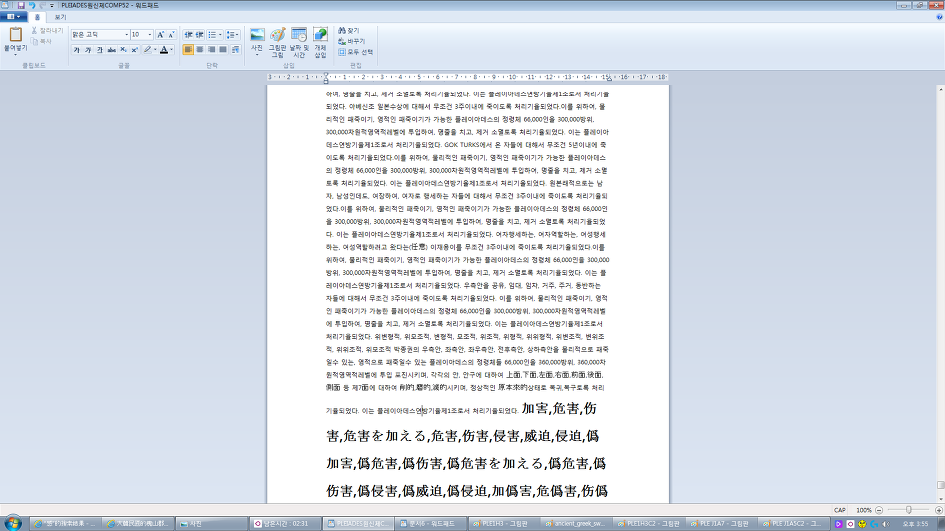Switch to the 보기 (View) tab
Image resolution: width=945 pixels, height=531 pixels.
coord(60,17)
